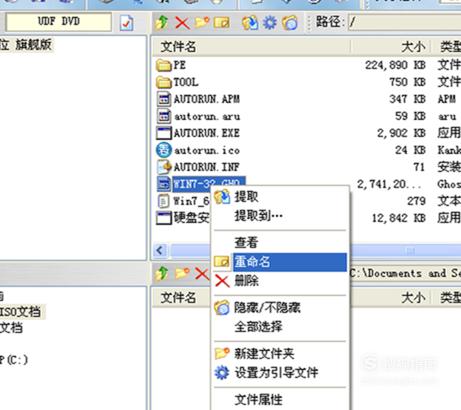Select the autorun.aru file name
Screen dimensions: 461x410
(x=207, y=116)
